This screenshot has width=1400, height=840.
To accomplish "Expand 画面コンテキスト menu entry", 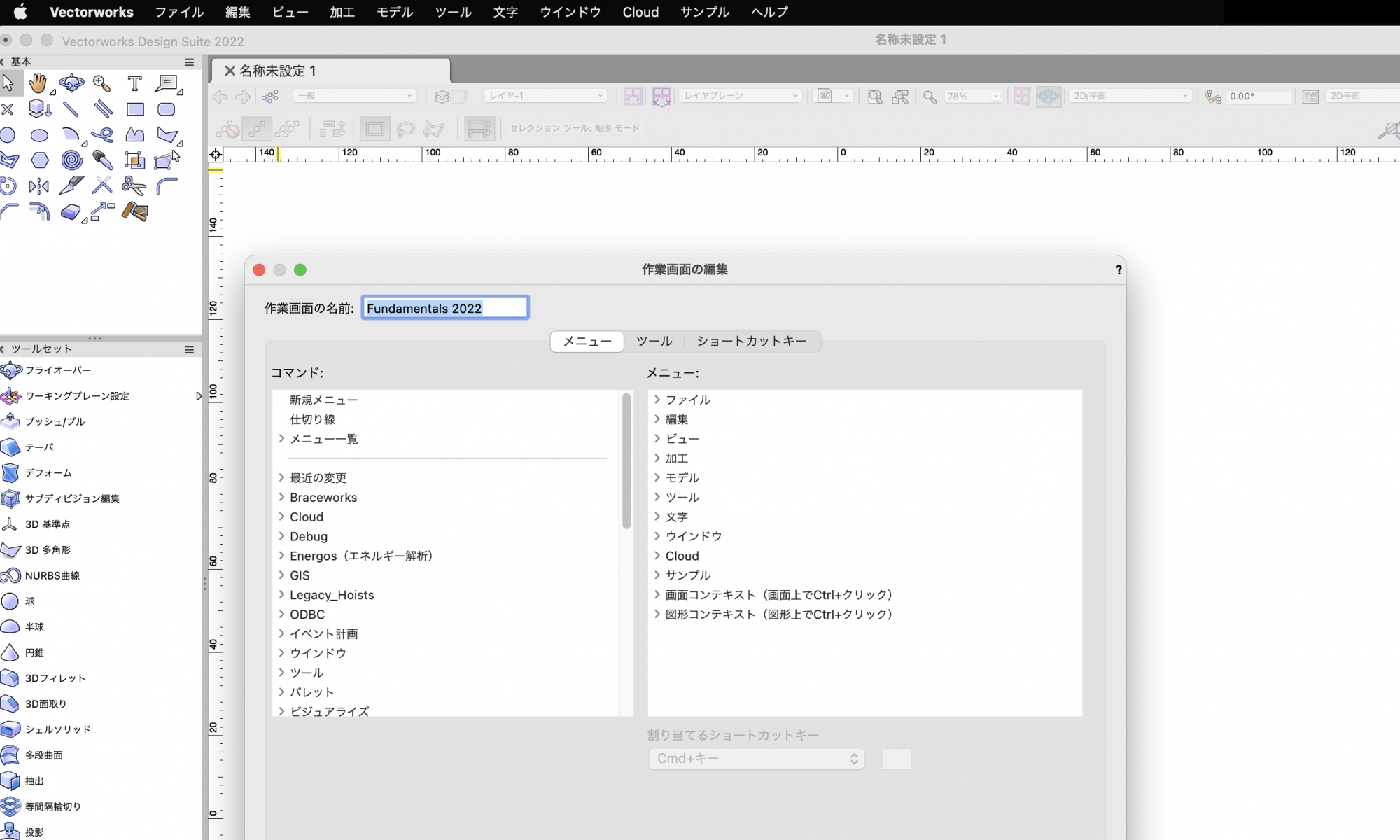I will (x=657, y=594).
